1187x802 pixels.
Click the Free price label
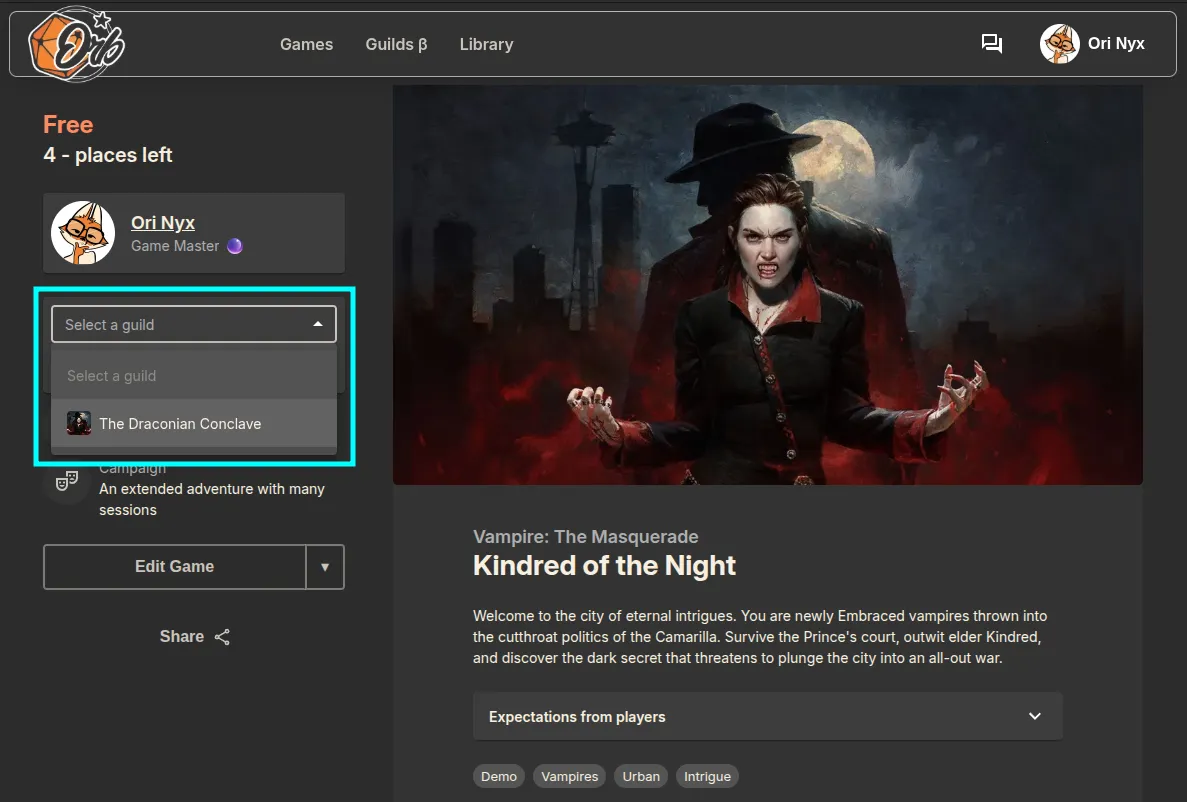[68, 124]
